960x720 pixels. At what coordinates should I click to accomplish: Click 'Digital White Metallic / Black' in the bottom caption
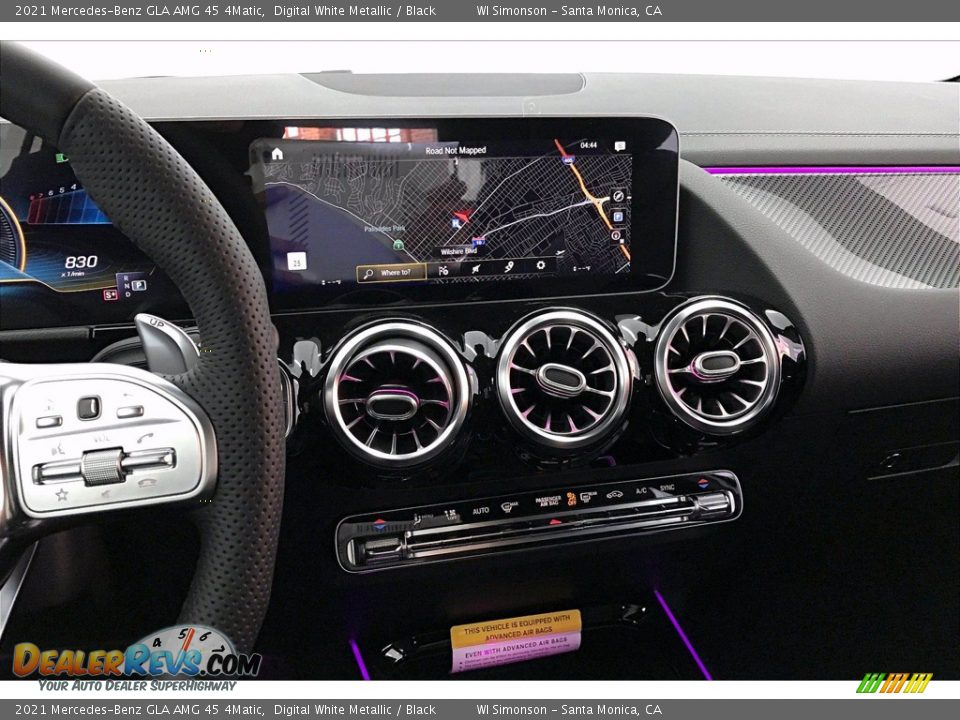354,710
